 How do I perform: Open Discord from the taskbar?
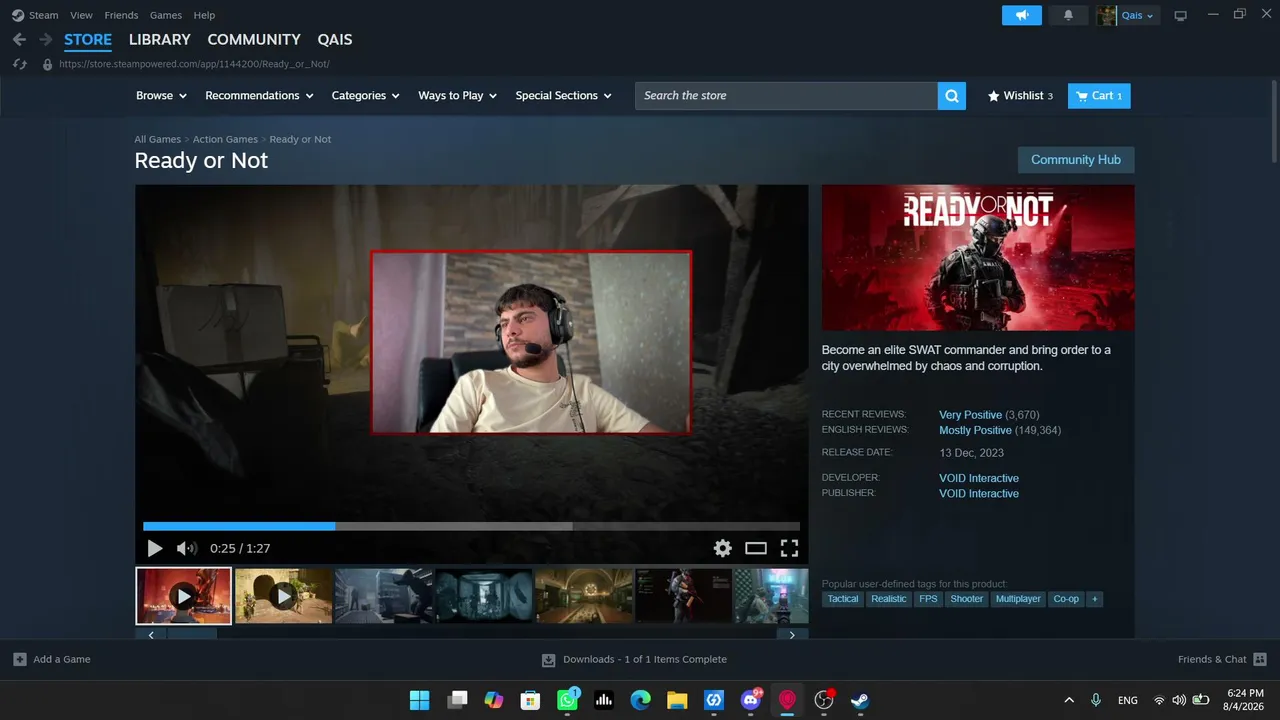751,700
